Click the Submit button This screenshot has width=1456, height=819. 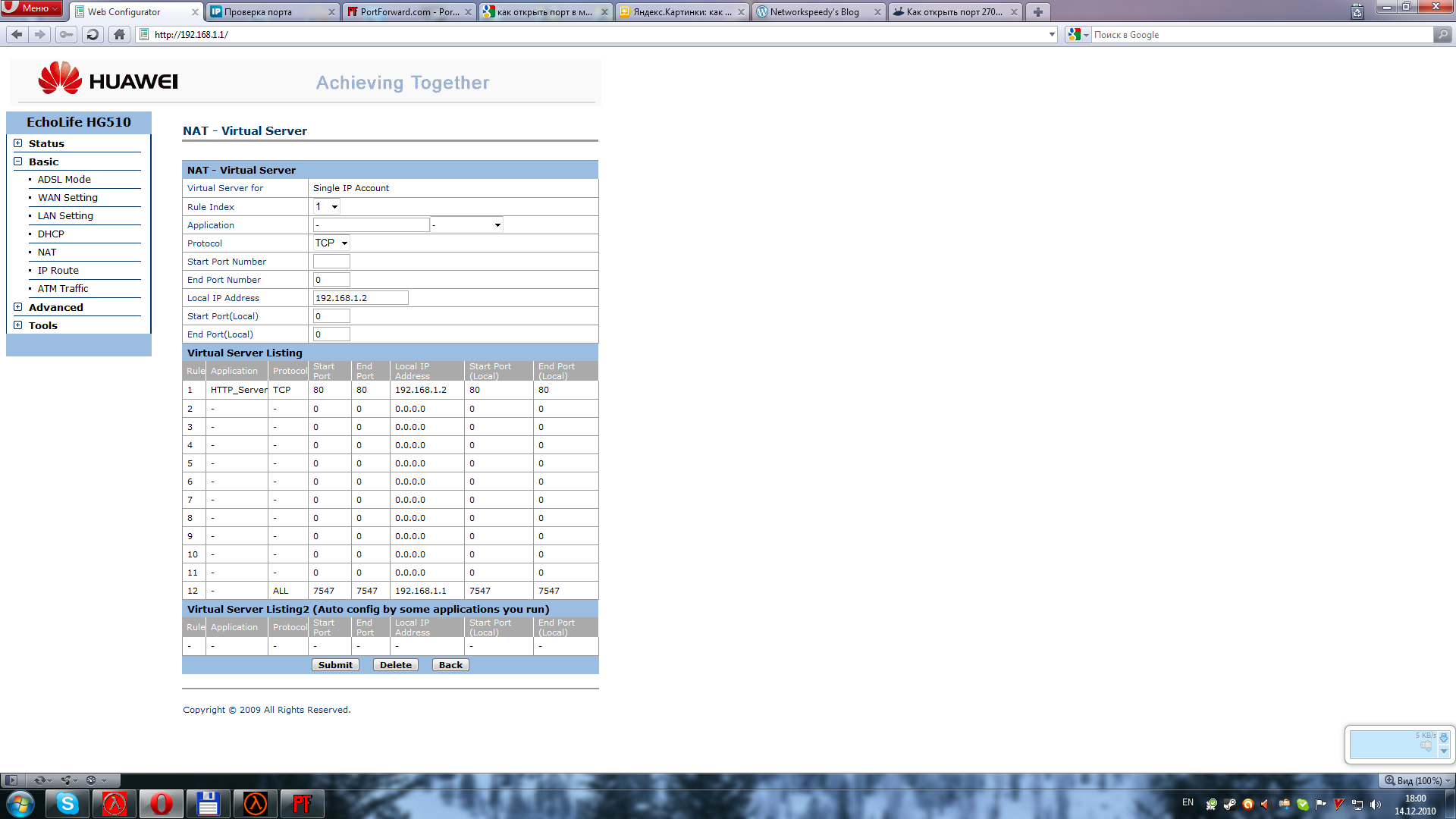coord(335,665)
